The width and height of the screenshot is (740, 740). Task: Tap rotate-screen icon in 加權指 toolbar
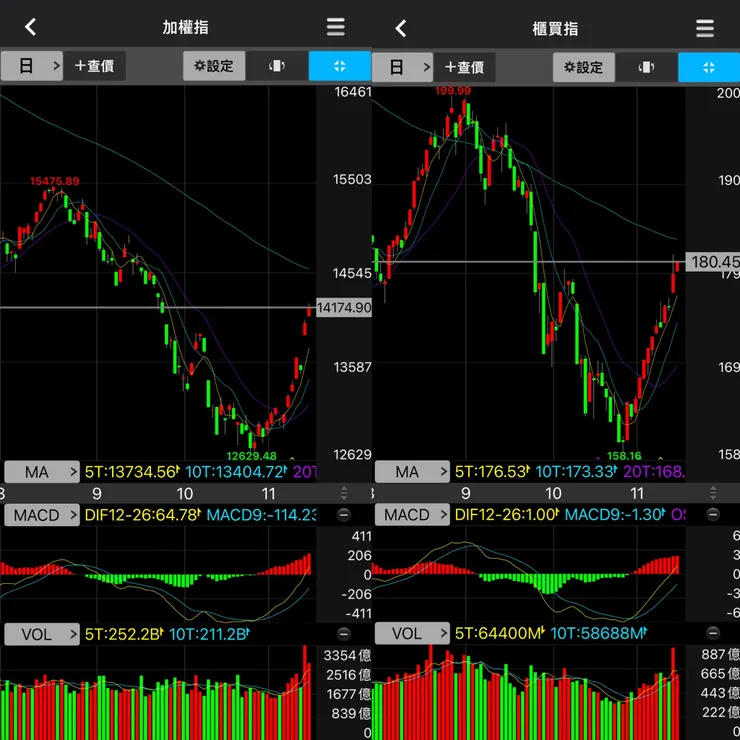277,66
